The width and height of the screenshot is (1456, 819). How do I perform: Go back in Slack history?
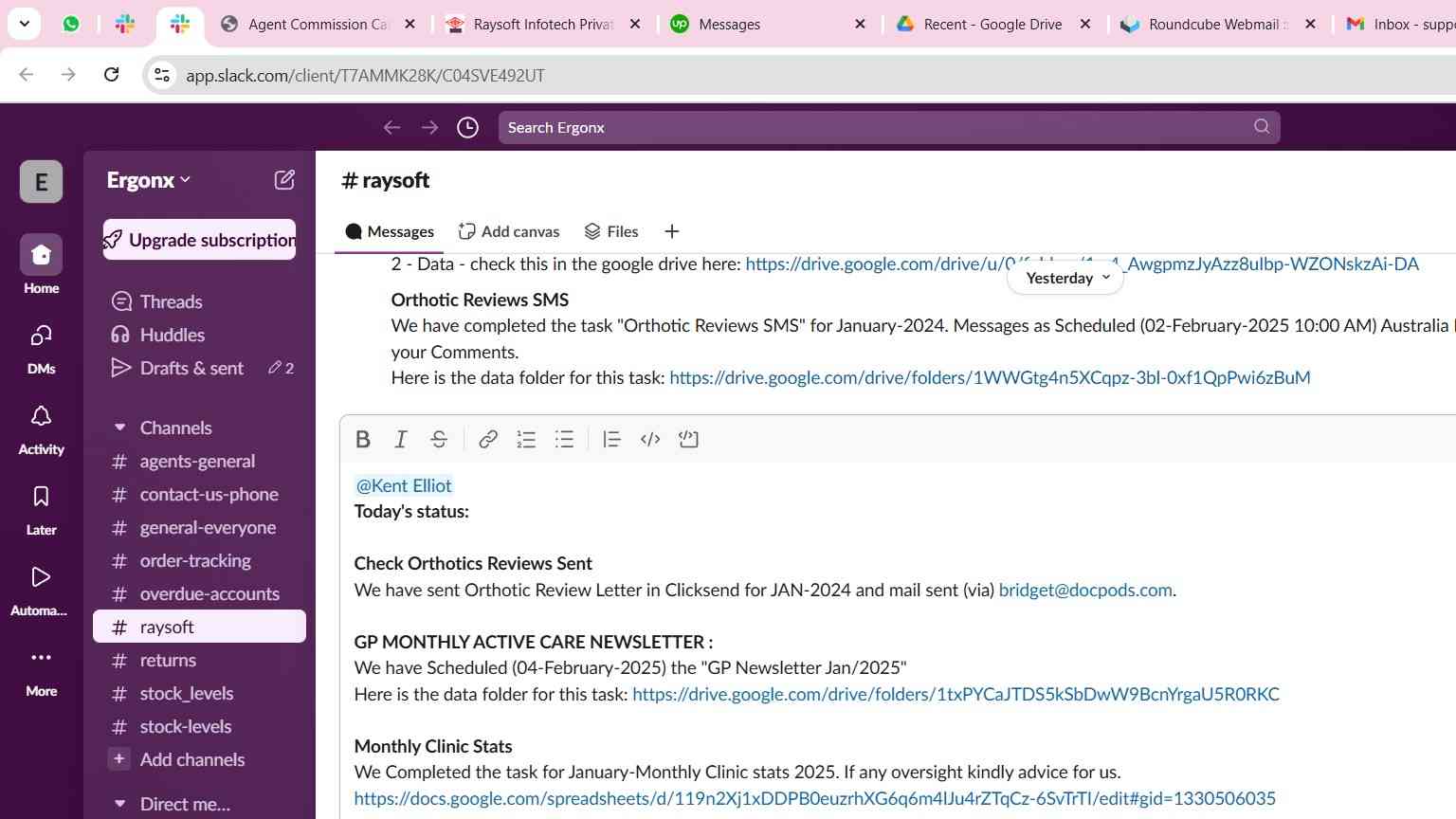[x=391, y=127]
